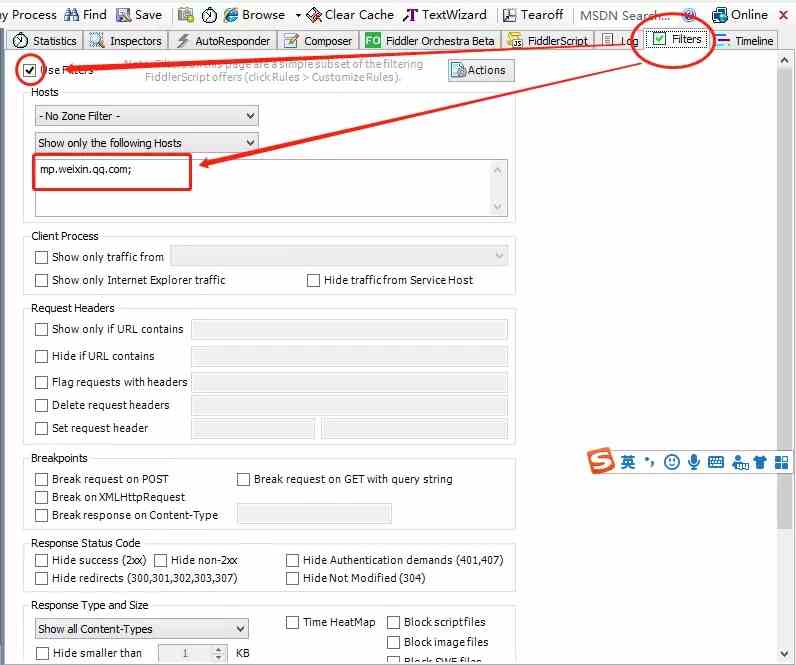796x665 pixels.
Task: Click hosts box scroll up arrow
Action: click(498, 170)
